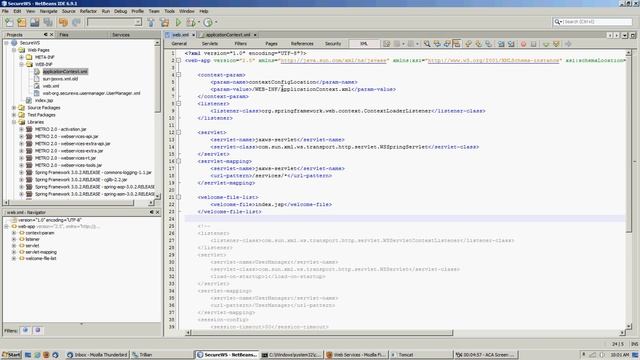Switch to applicationContext.xml editor tab
The height and width of the screenshot is (360, 640).
tap(228, 35)
